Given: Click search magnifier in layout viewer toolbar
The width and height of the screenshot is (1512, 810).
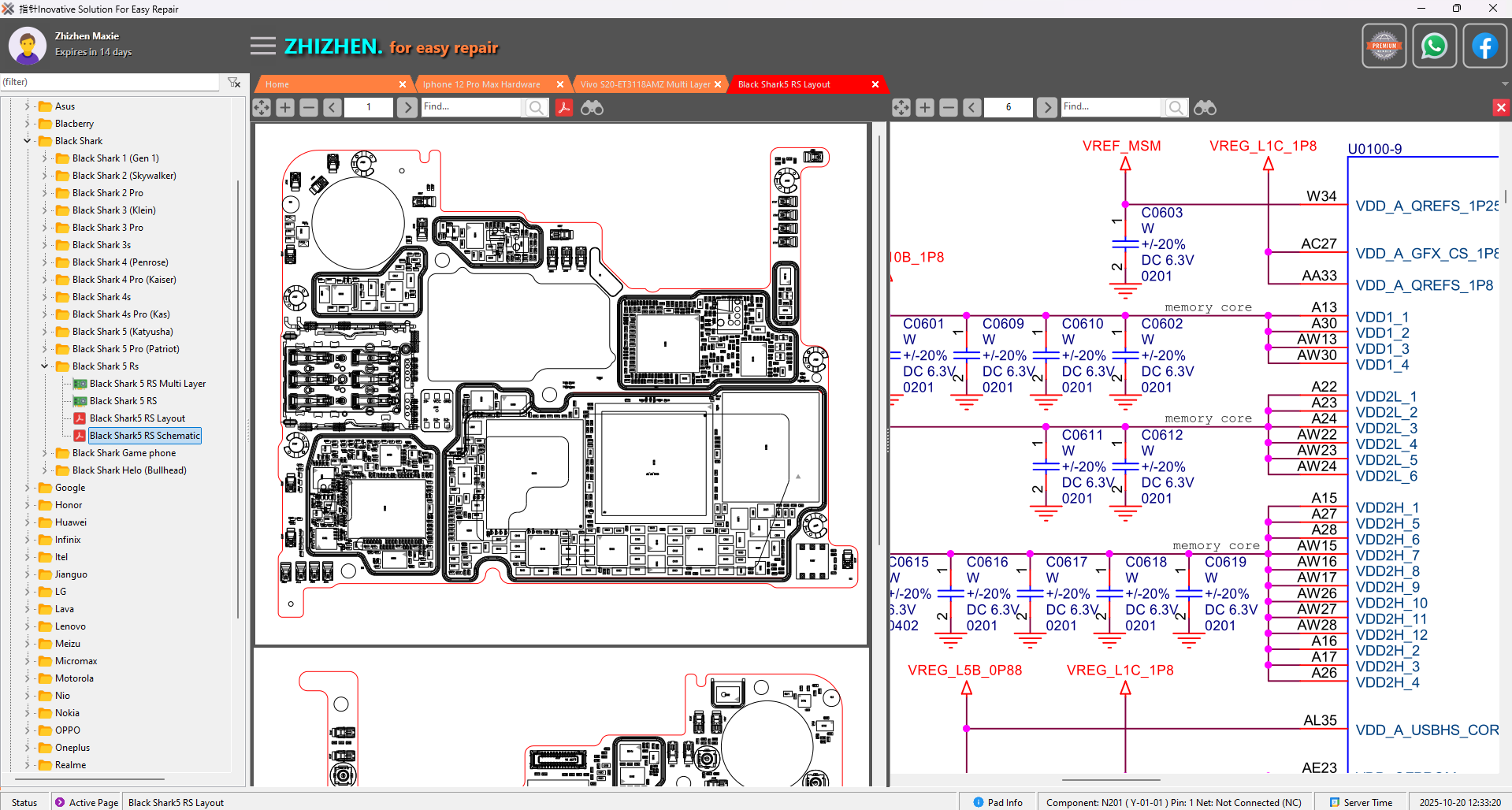Looking at the screenshot, I should click(537, 107).
